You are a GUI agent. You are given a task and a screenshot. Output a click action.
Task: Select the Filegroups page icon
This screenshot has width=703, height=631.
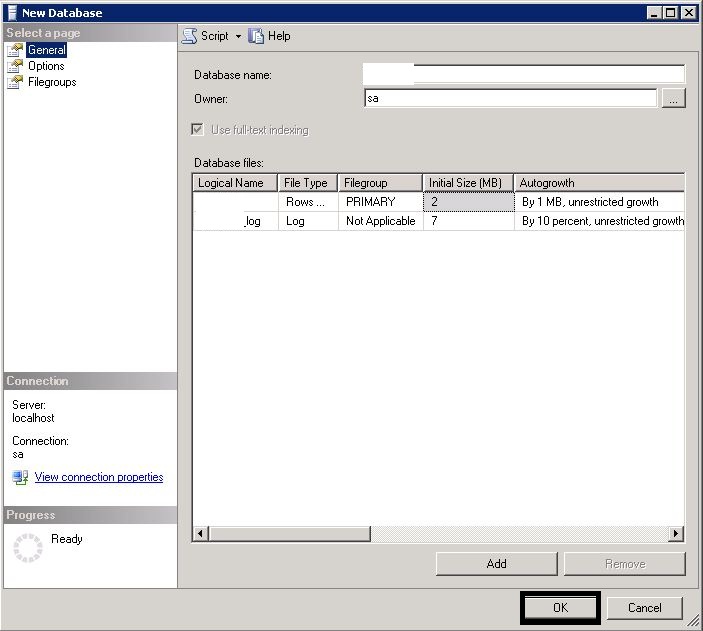click(x=15, y=82)
